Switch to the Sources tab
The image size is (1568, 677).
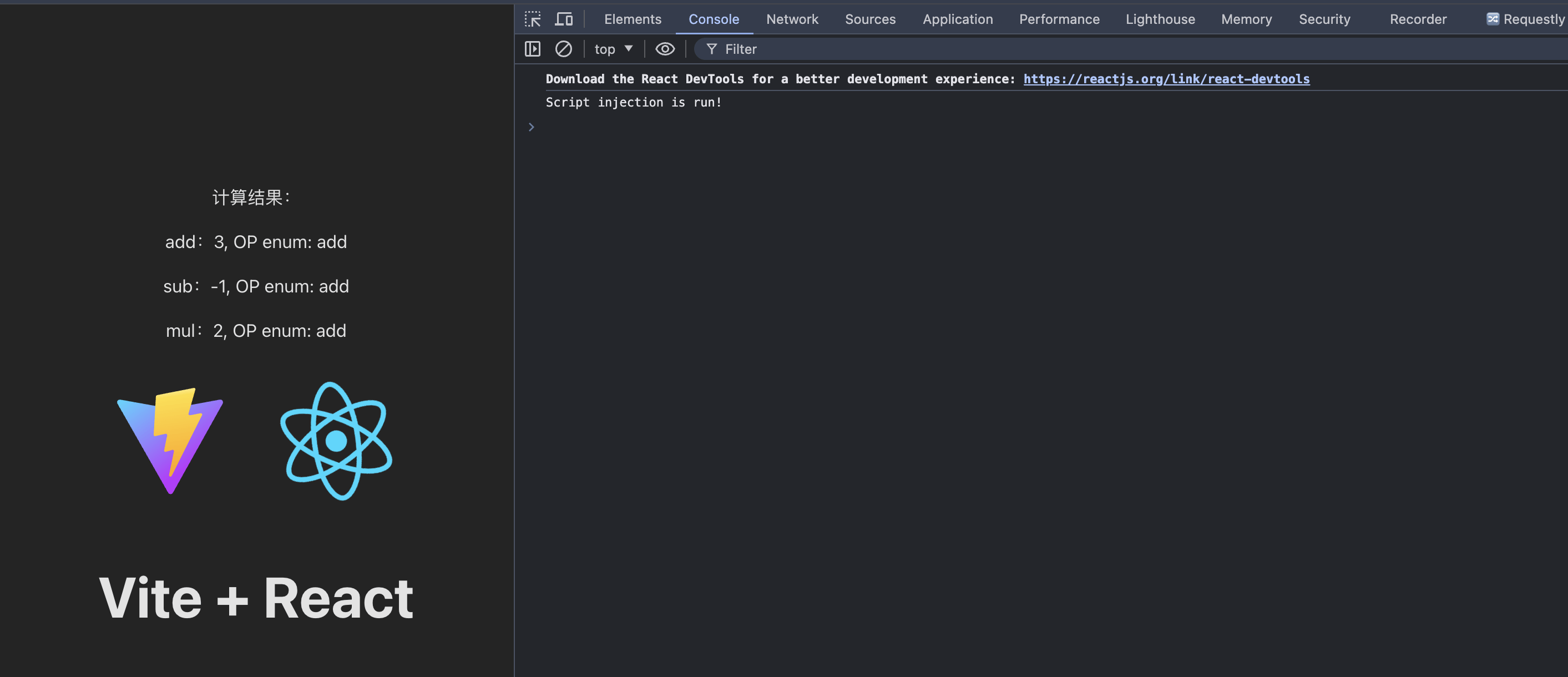pyautogui.click(x=870, y=19)
